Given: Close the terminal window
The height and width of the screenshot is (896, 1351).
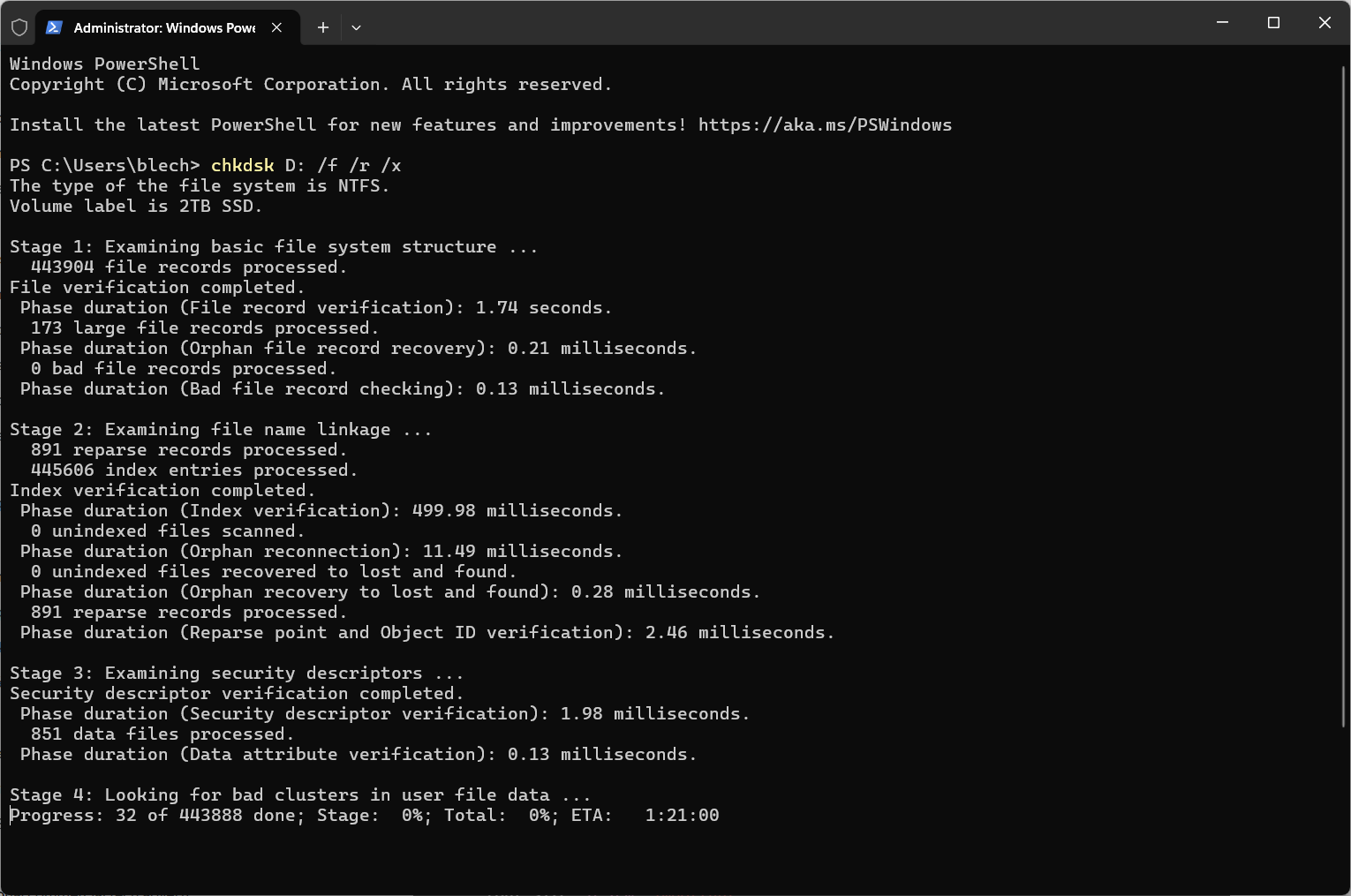Looking at the screenshot, I should coord(1325,23).
